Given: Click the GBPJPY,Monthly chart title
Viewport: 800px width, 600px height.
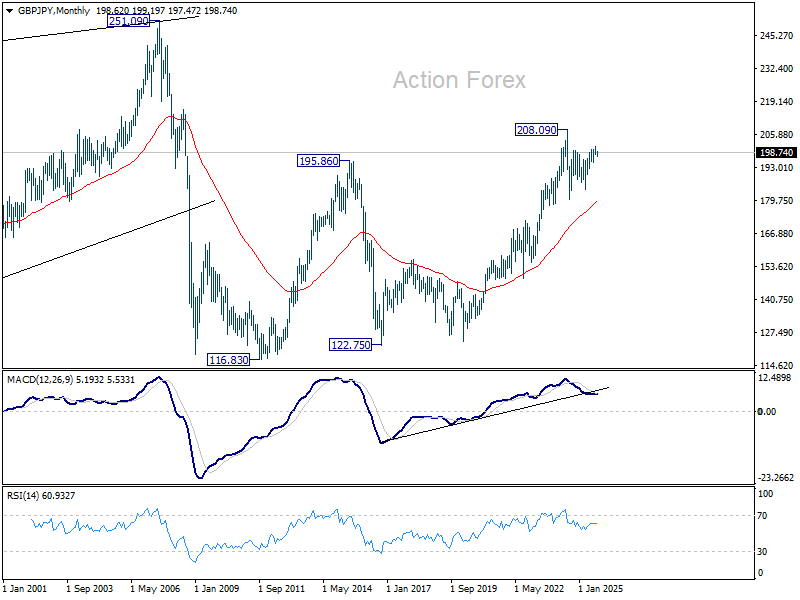Looking at the screenshot, I should tap(54, 11).
